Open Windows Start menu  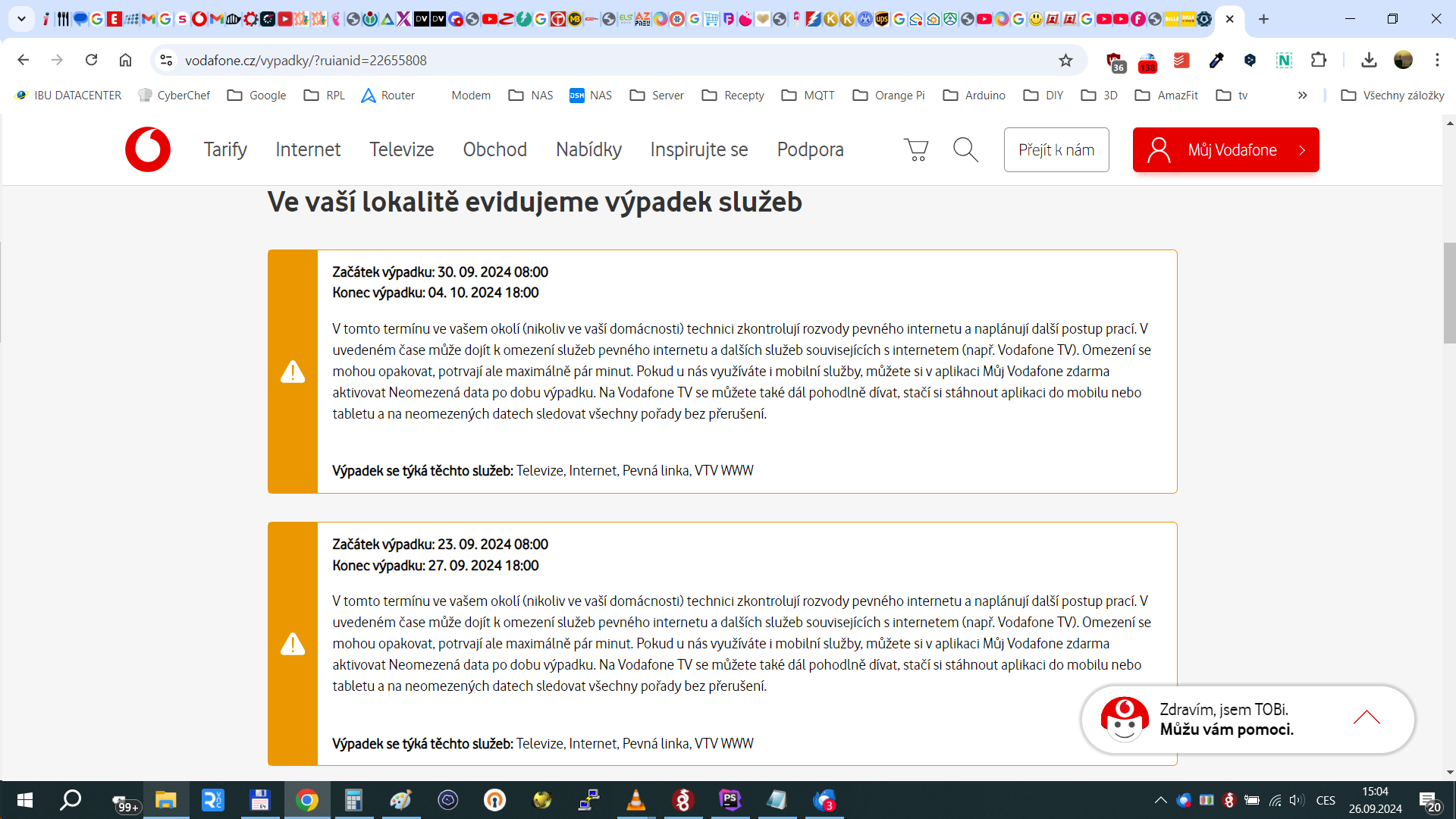24,800
